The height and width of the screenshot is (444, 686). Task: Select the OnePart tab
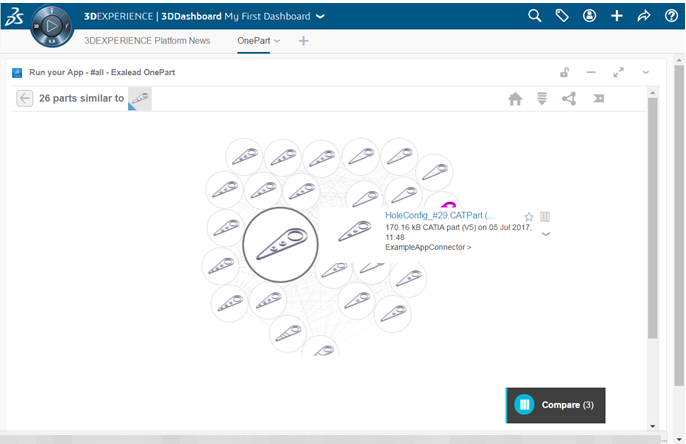point(254,41)
